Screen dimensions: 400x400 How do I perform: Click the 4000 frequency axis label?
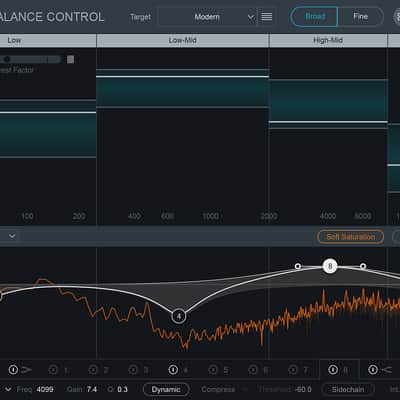tap(328, 216)
